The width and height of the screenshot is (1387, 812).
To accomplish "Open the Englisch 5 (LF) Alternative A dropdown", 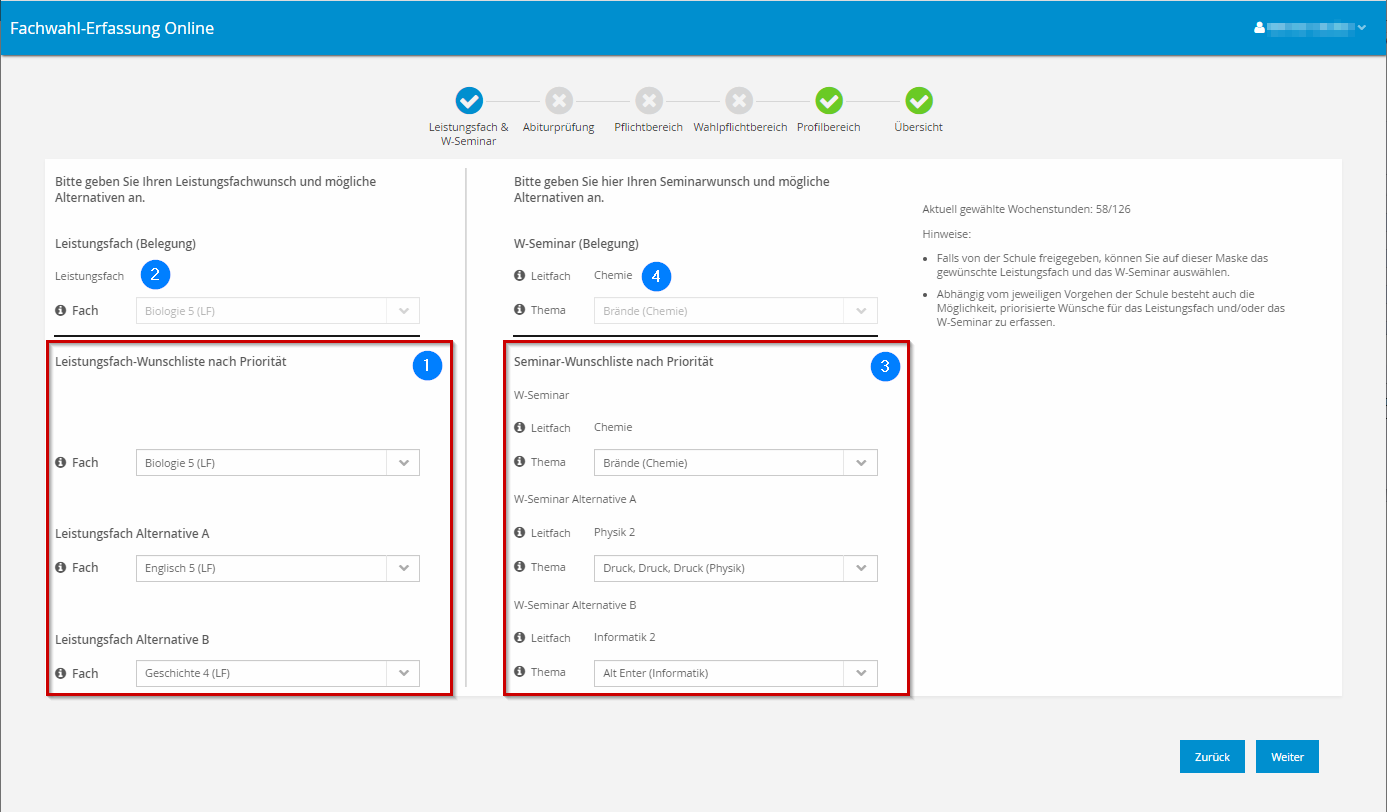I will [x=278, y=568].
